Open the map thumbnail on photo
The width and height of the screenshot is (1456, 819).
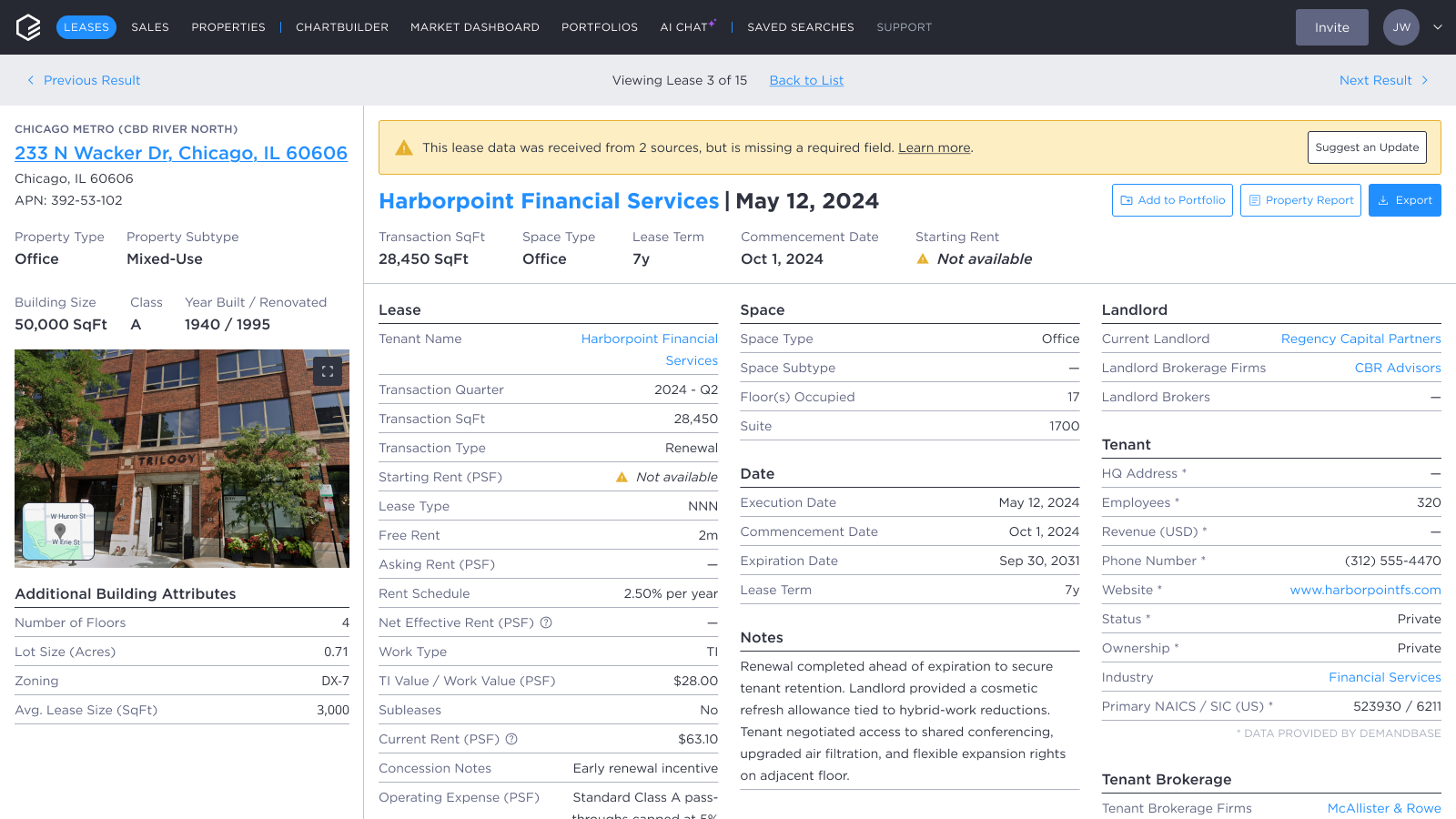[58, 531]
